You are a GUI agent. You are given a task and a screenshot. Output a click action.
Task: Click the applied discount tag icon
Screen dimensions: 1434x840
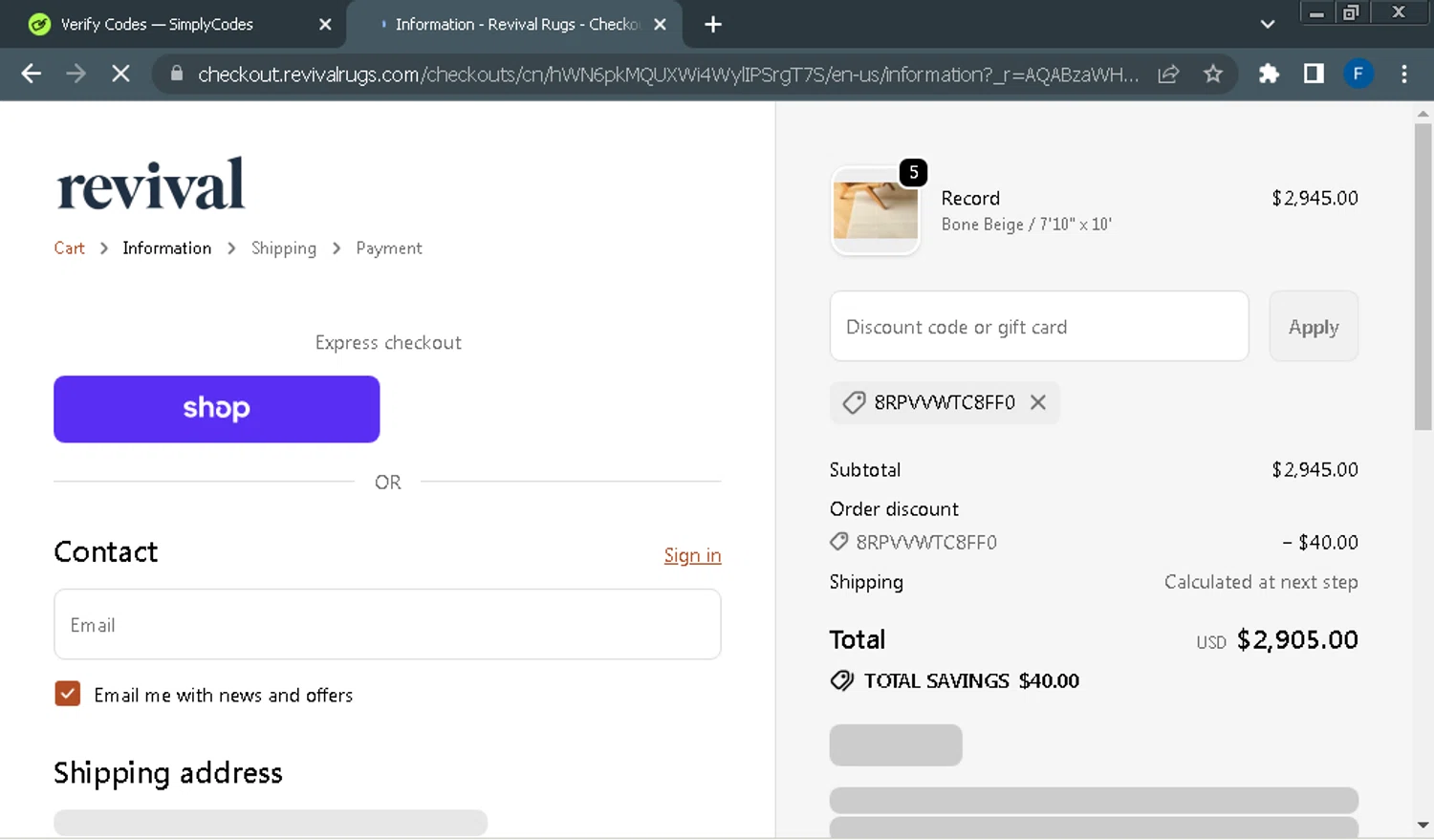point(854,402)
